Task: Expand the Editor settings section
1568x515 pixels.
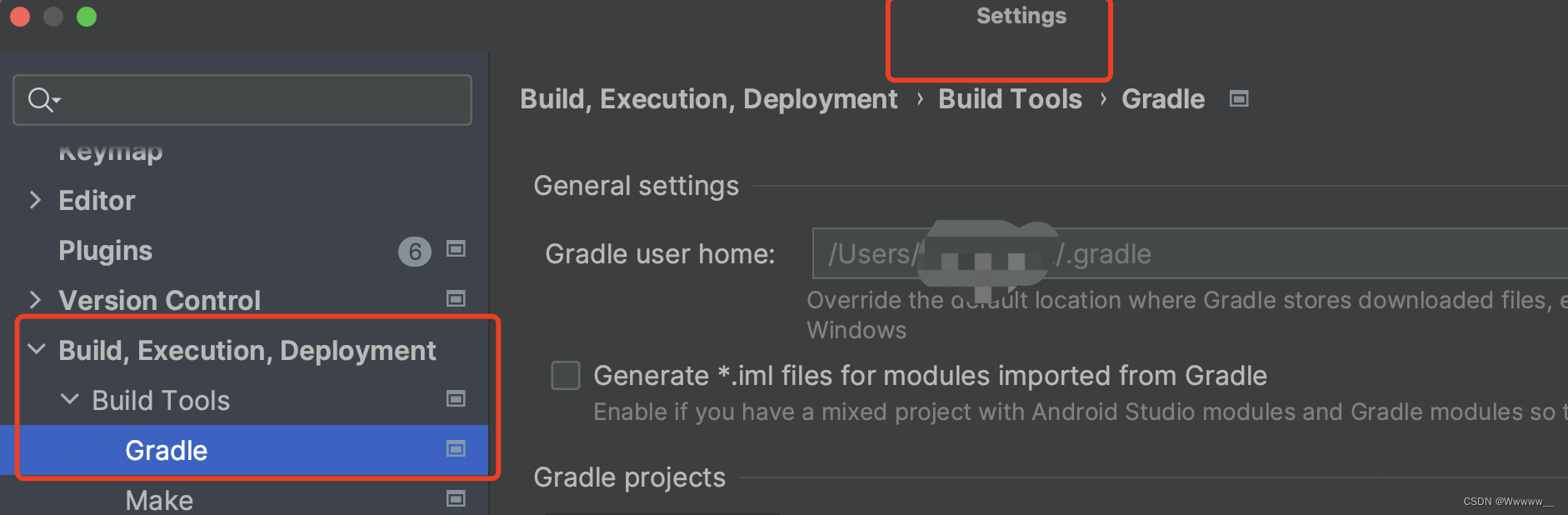Action: pyautogui.click(x=35, y=200)
